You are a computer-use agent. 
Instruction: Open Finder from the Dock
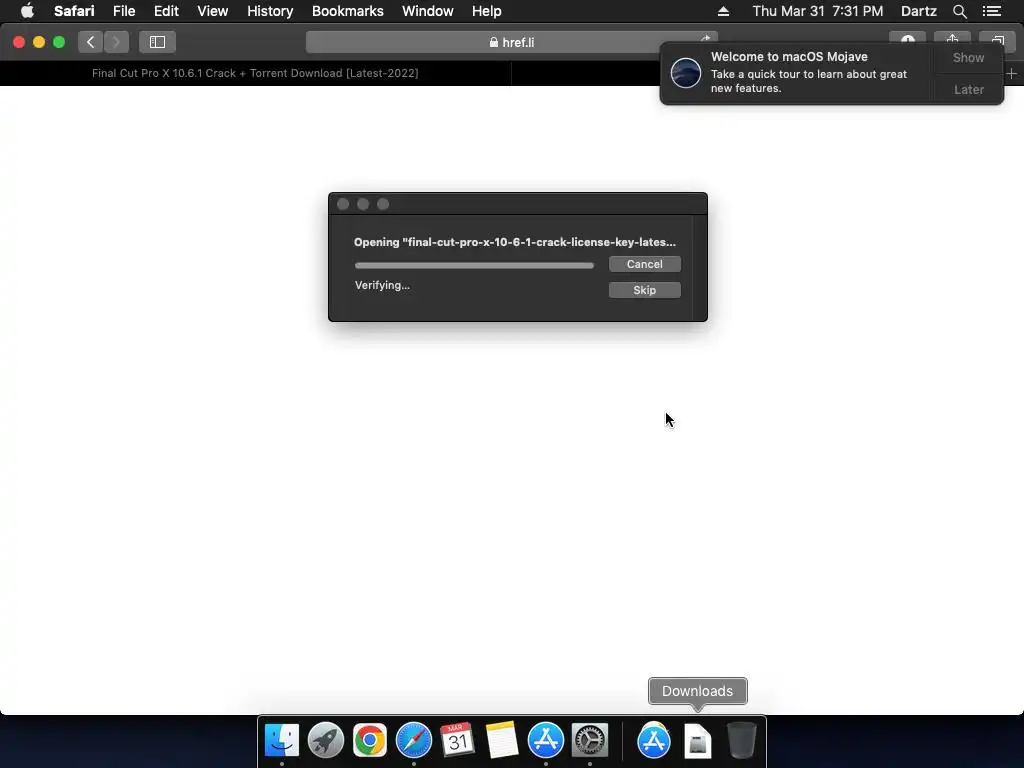281,740
